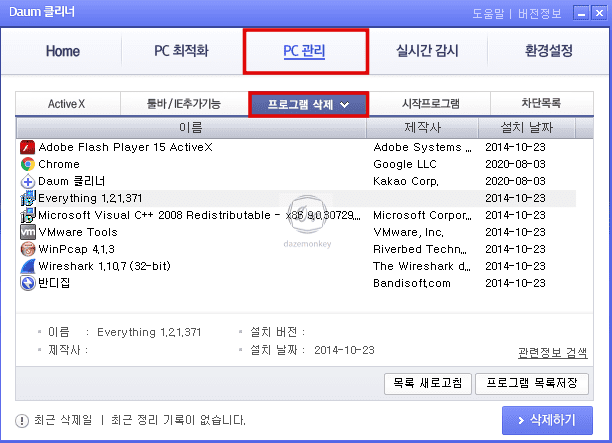The image size is (612, 443).
Task: Click the 삭제하기 button
Action: click(x=547, y=420)
